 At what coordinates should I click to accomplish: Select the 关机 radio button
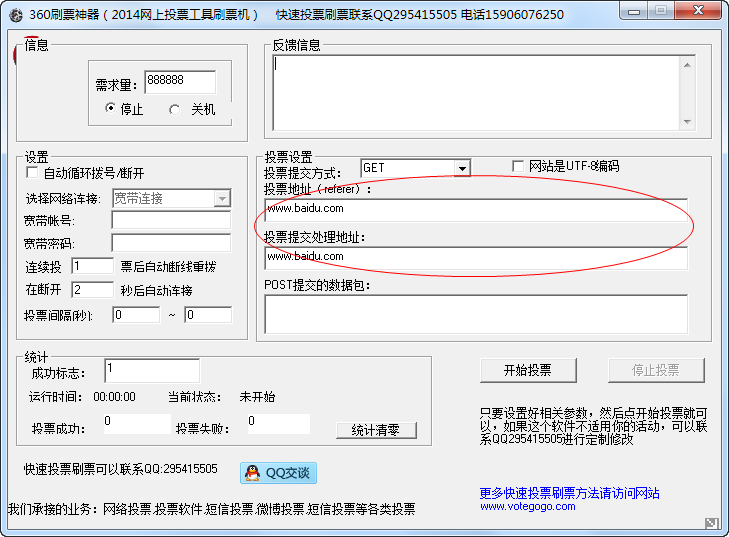(174, 109)
